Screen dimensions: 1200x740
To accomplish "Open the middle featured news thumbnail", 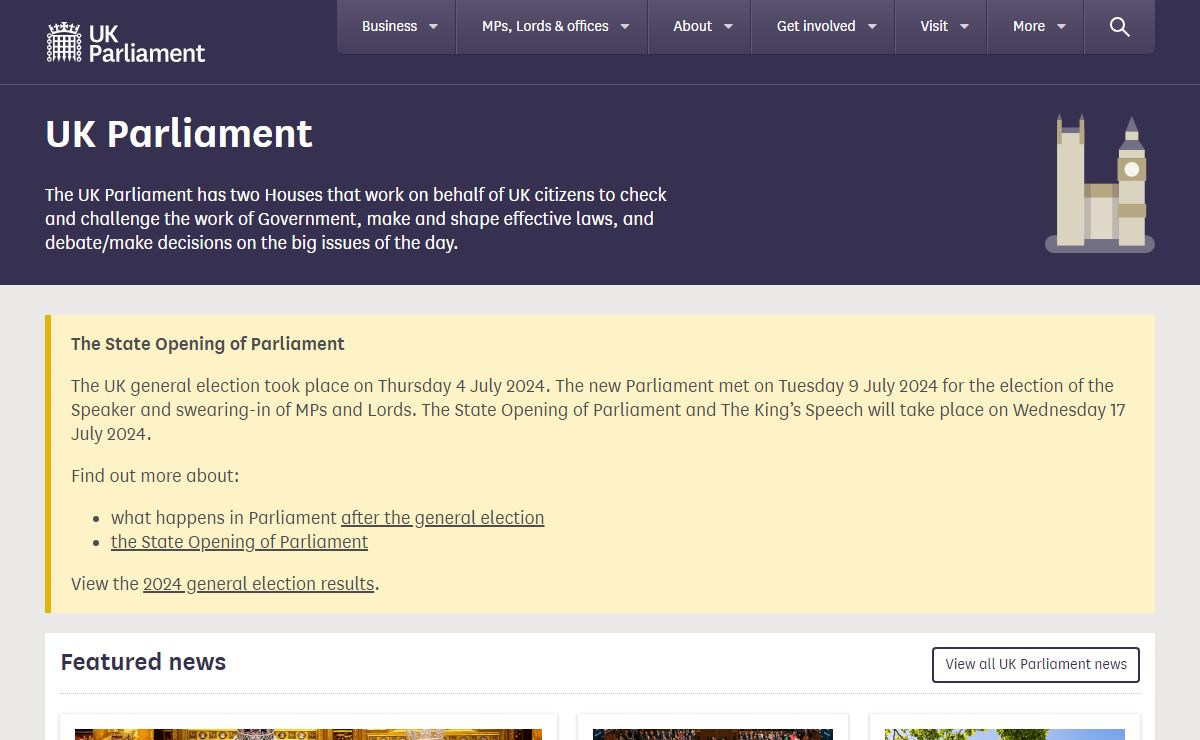I will pos(713,734).
